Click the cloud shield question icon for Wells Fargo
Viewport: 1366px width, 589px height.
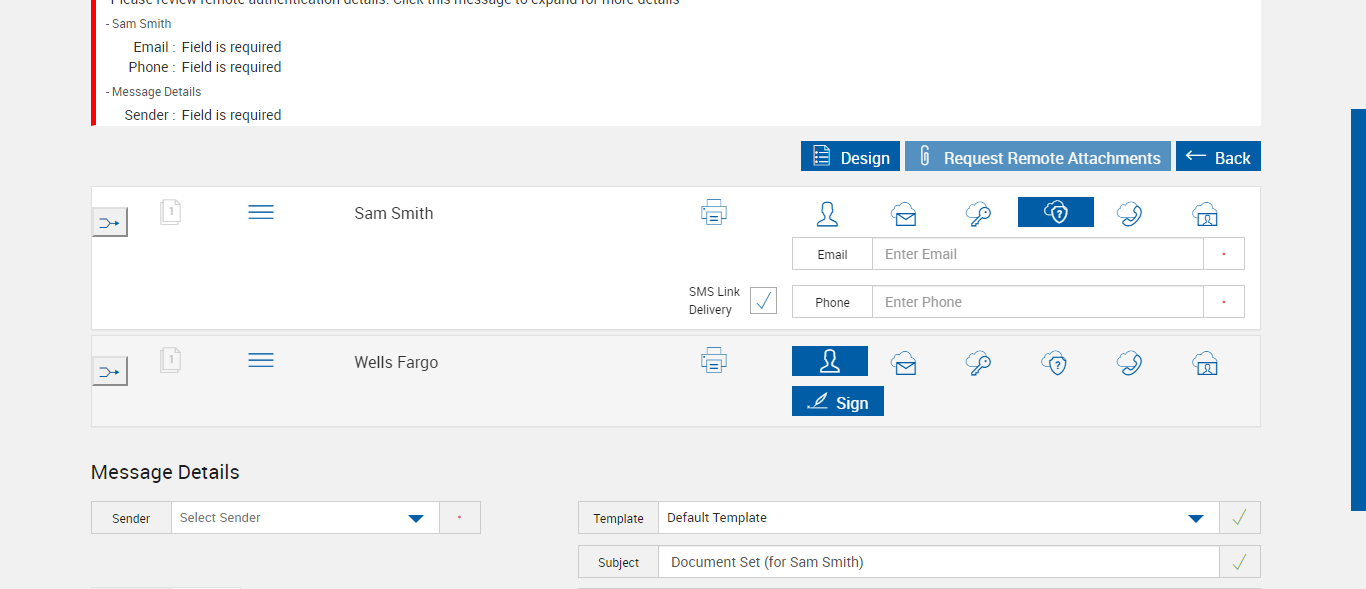[1054, 362]
